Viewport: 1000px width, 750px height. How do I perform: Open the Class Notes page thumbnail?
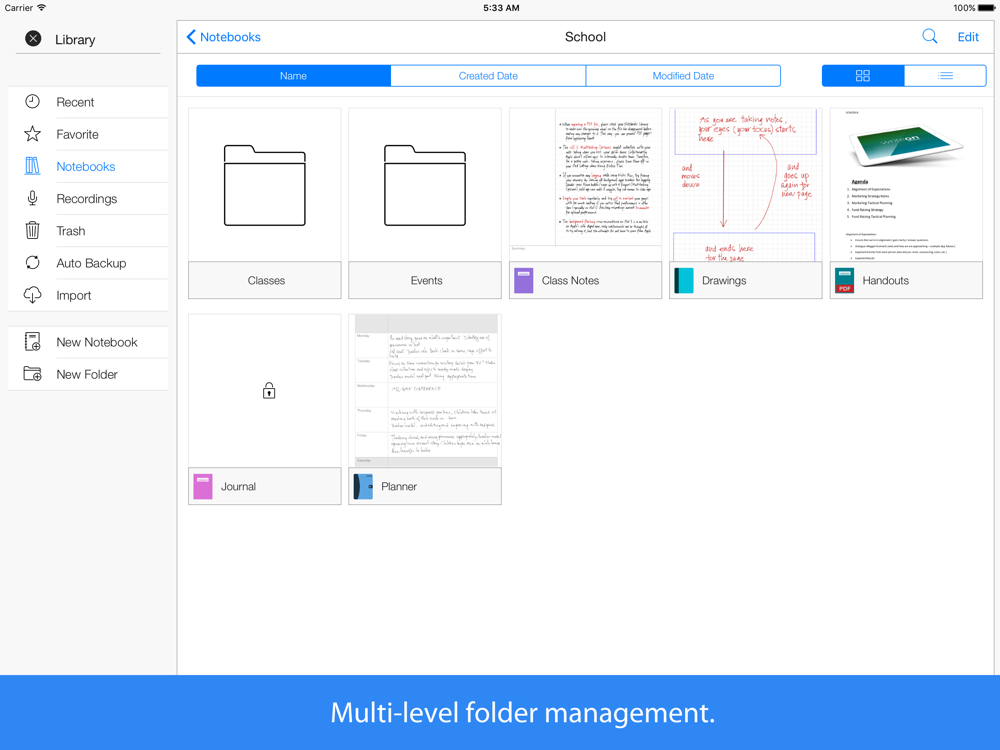585,185
